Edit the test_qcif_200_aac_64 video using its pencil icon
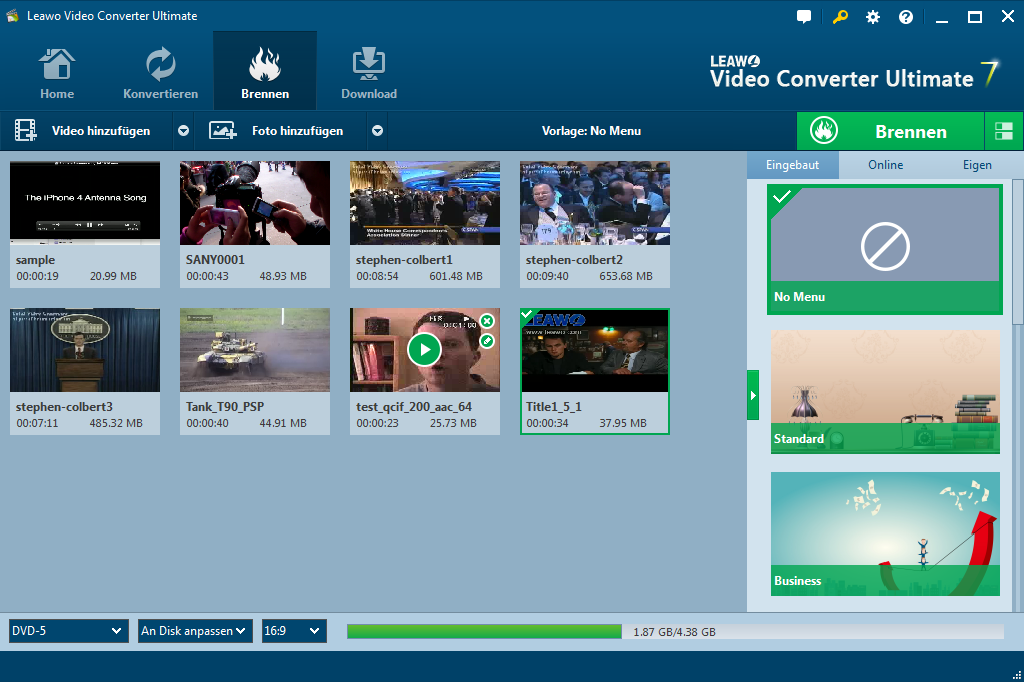 pyautogui.click(x=487, y=341)
